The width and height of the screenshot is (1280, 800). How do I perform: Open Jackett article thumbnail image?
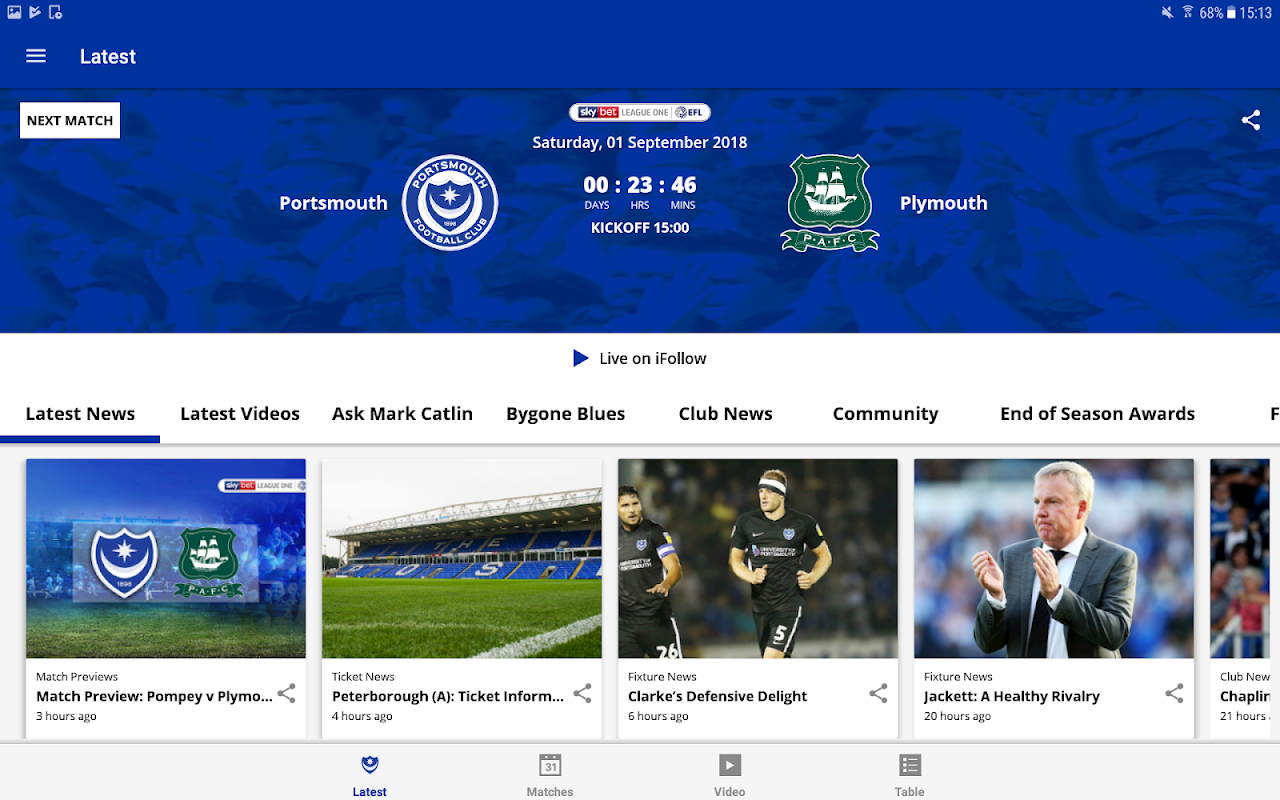(x=1054, y=558)
